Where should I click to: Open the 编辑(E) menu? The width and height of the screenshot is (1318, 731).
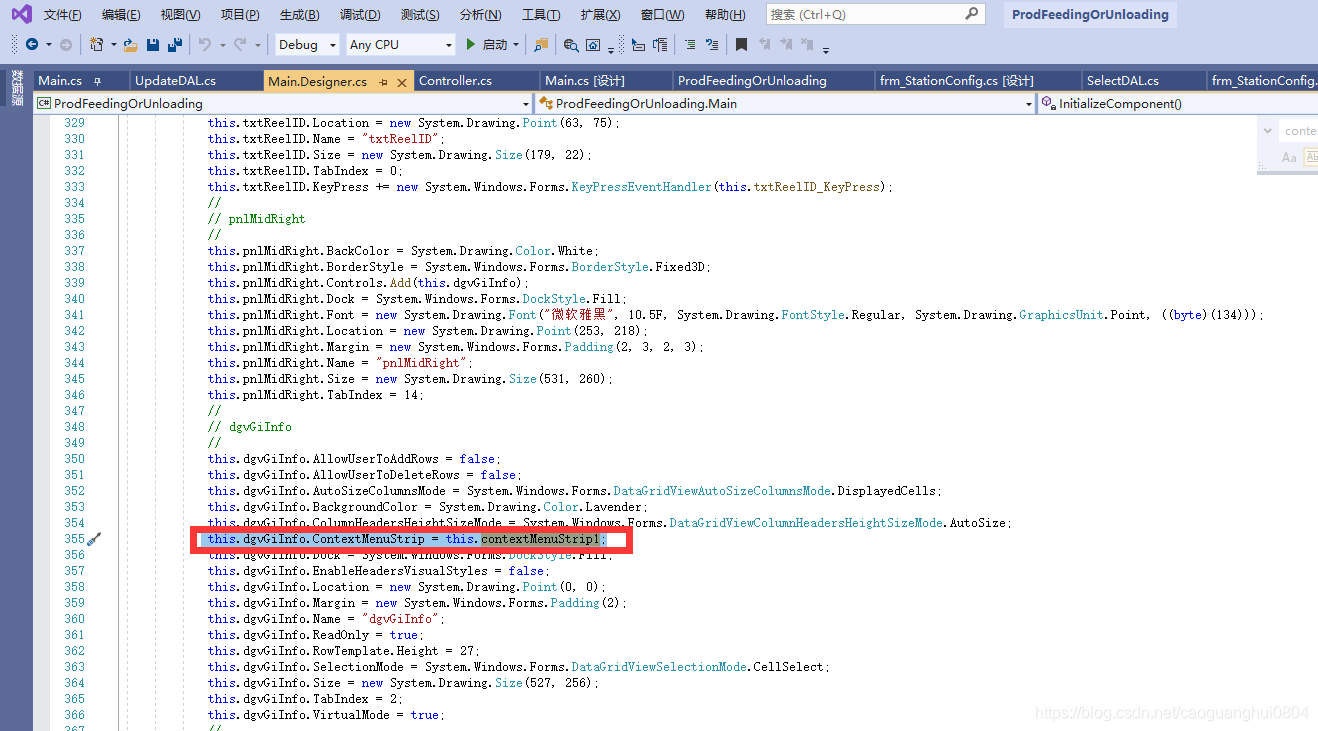[x=121, y=15]
